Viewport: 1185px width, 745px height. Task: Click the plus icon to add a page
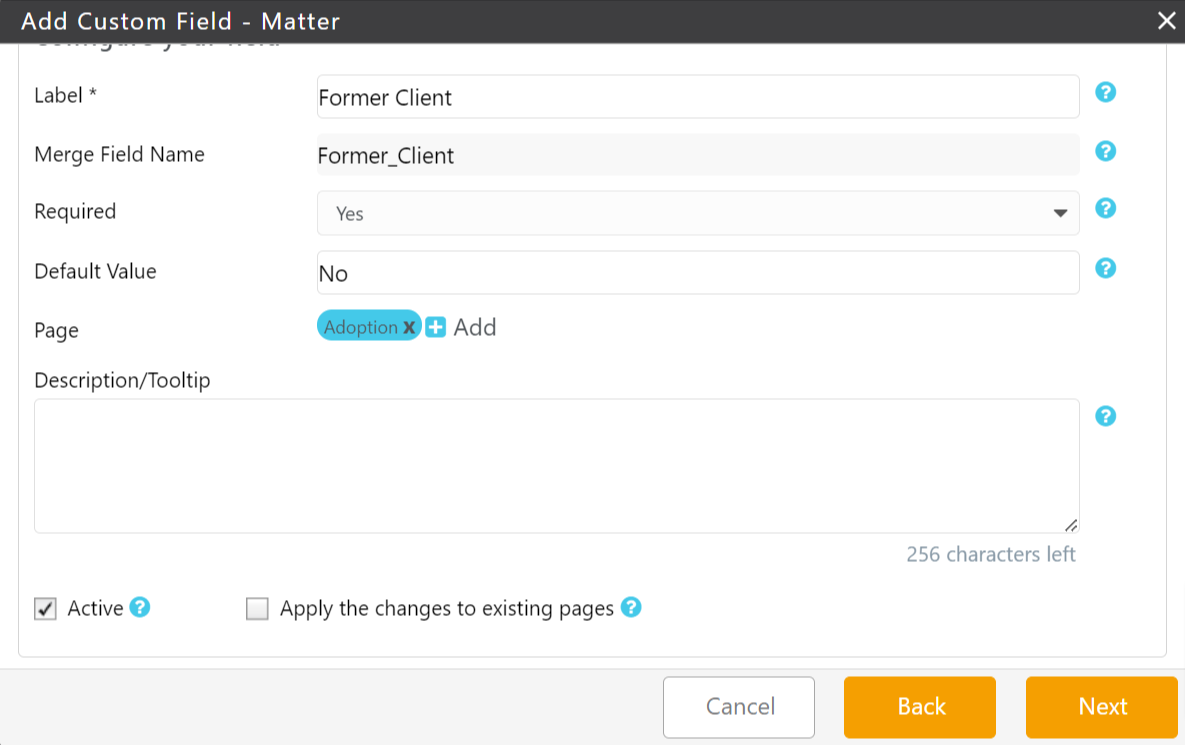435,327
